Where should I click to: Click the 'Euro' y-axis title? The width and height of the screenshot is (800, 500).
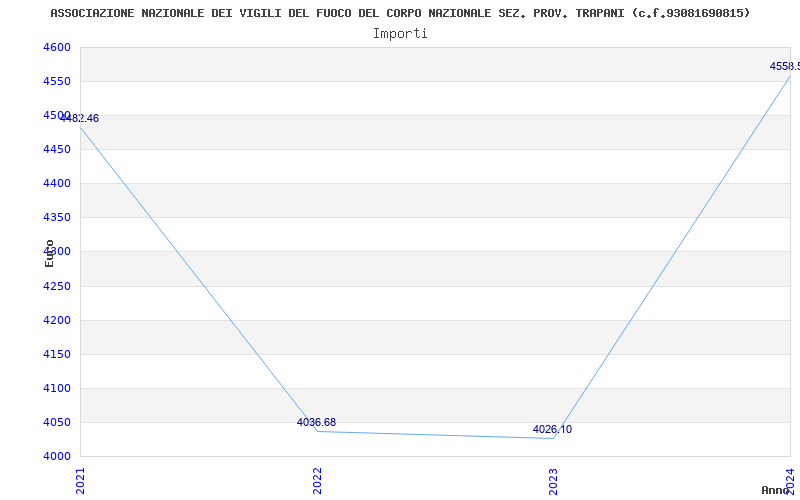49,253
